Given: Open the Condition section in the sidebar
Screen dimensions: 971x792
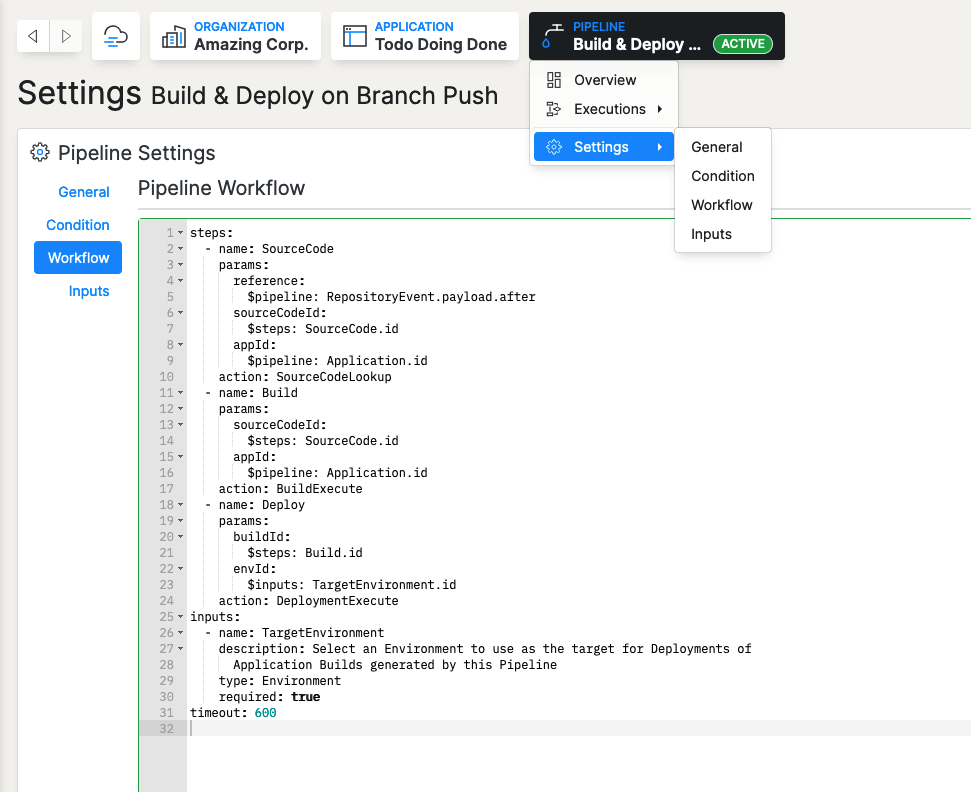Looking at the screenshot, I should click(x=77, y=225).
